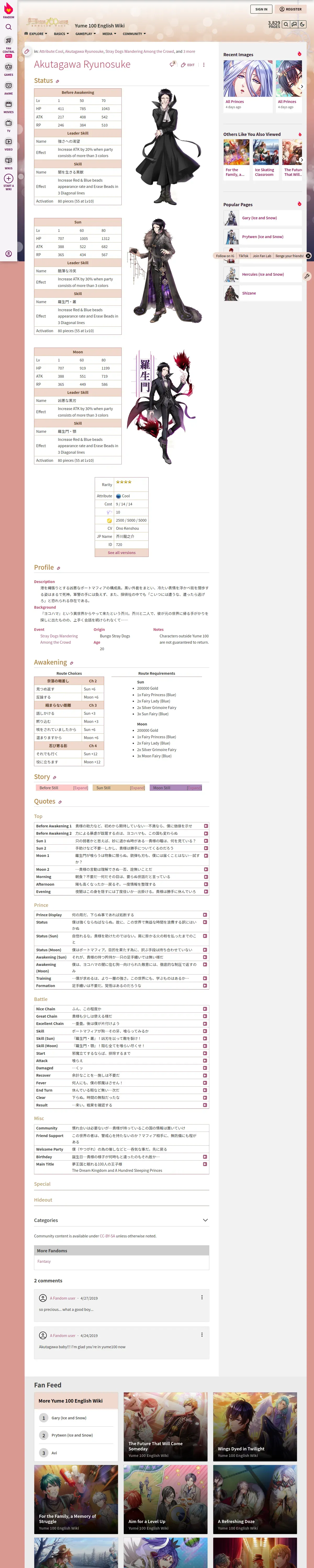
Task: Close the Follow on IG banner
Action: tap(308, 256)
